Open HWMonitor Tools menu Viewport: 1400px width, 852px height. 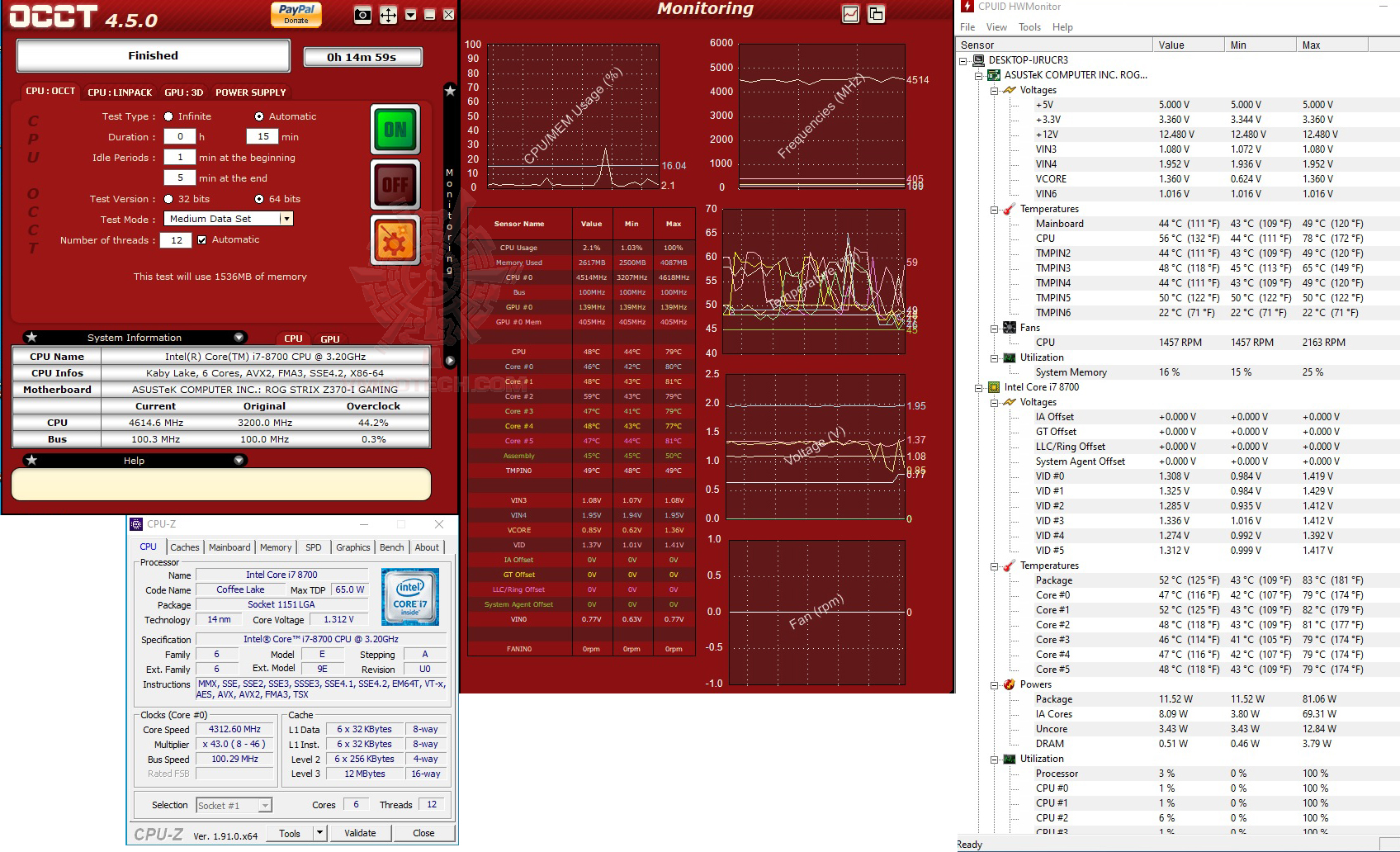pyautogui.click(x=1029, y=27)
